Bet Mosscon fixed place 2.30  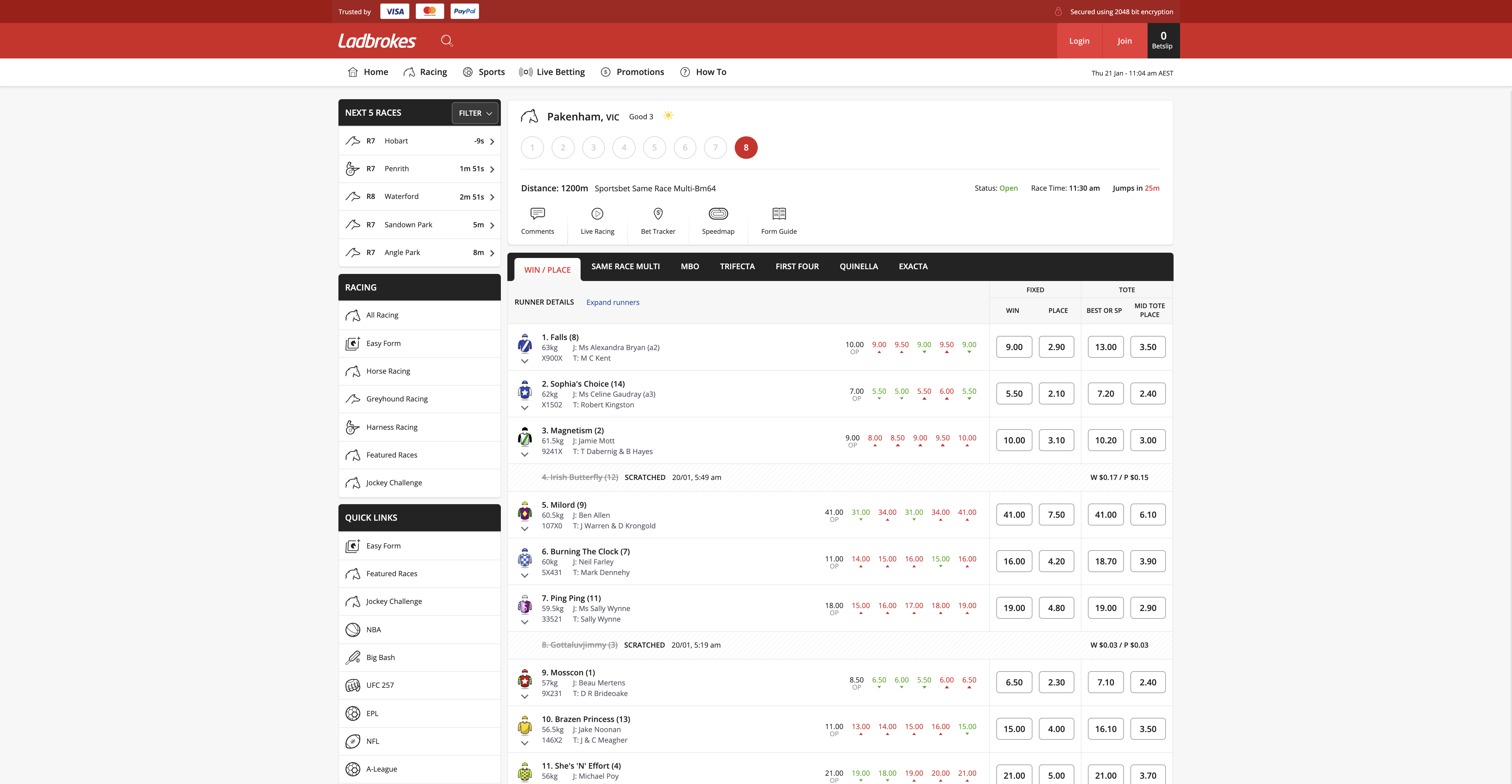(x=1056, y=682)
